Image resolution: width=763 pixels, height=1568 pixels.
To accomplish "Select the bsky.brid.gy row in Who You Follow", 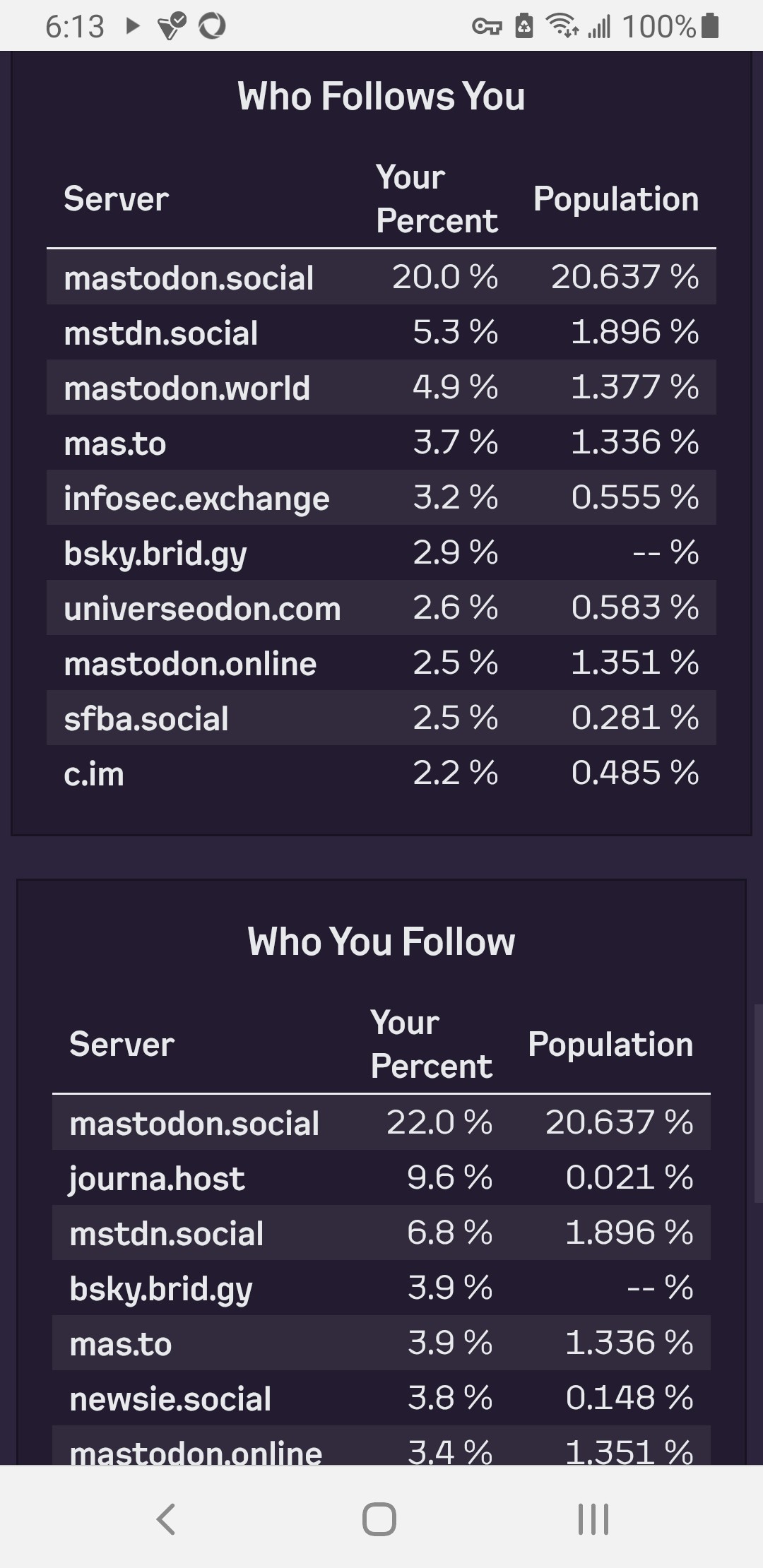I will pos(381,1288).
